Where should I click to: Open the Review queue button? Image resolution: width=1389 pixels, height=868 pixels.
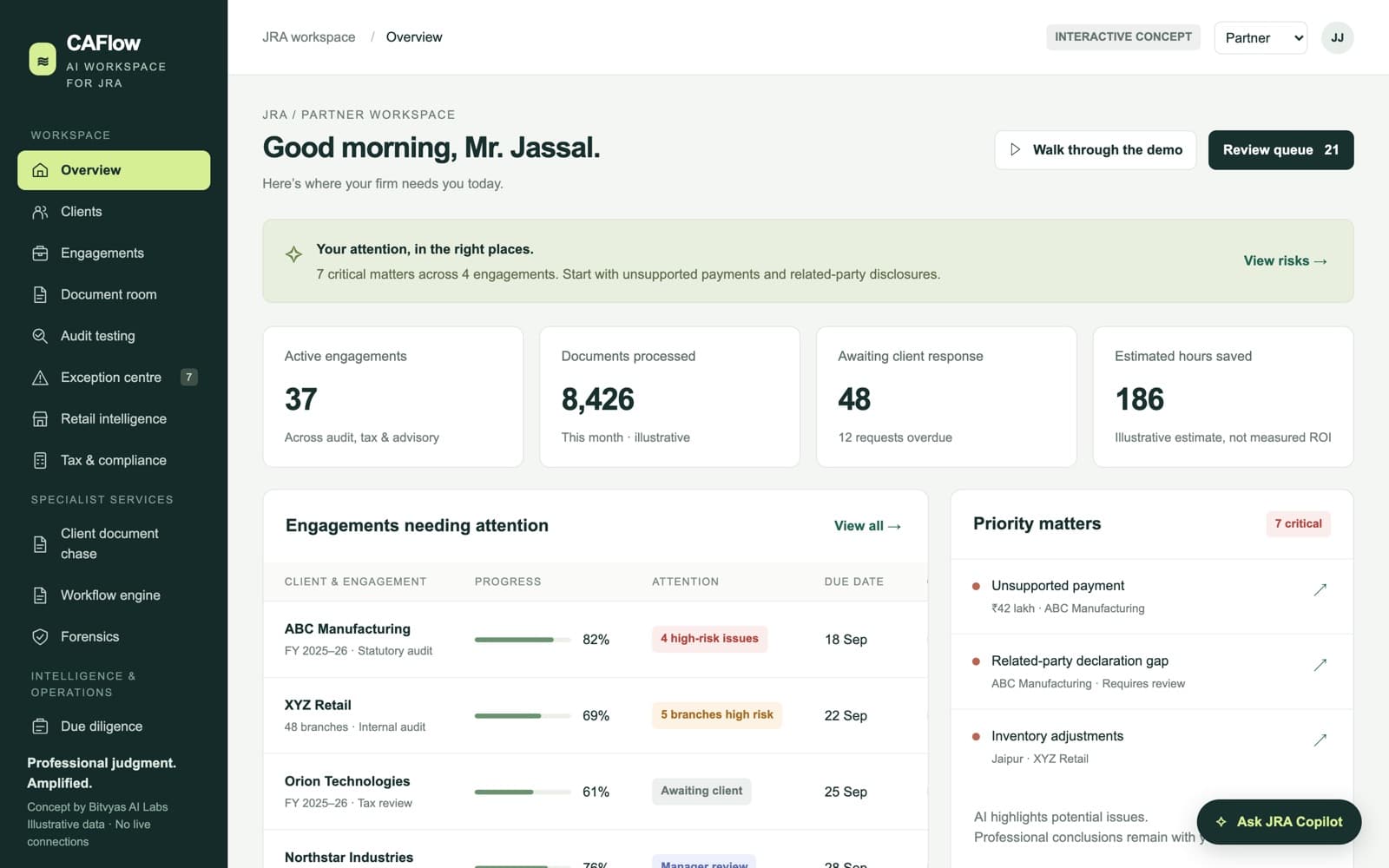pos(1280,150)
